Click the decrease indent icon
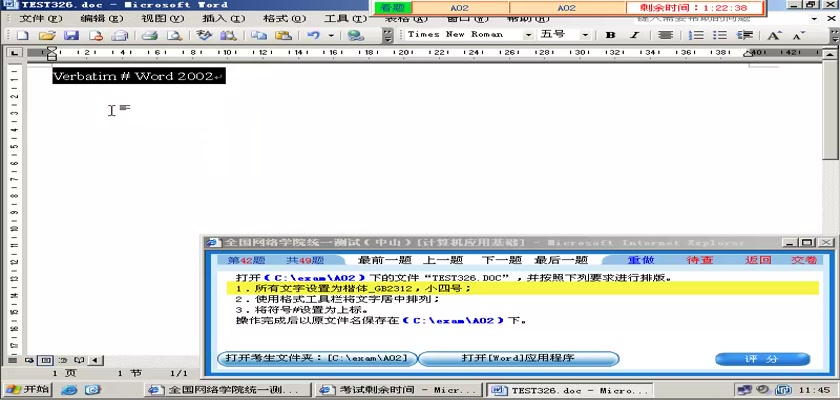Viewport: 840px width, 400px height. pyautogui.click(x=745, y=35)
